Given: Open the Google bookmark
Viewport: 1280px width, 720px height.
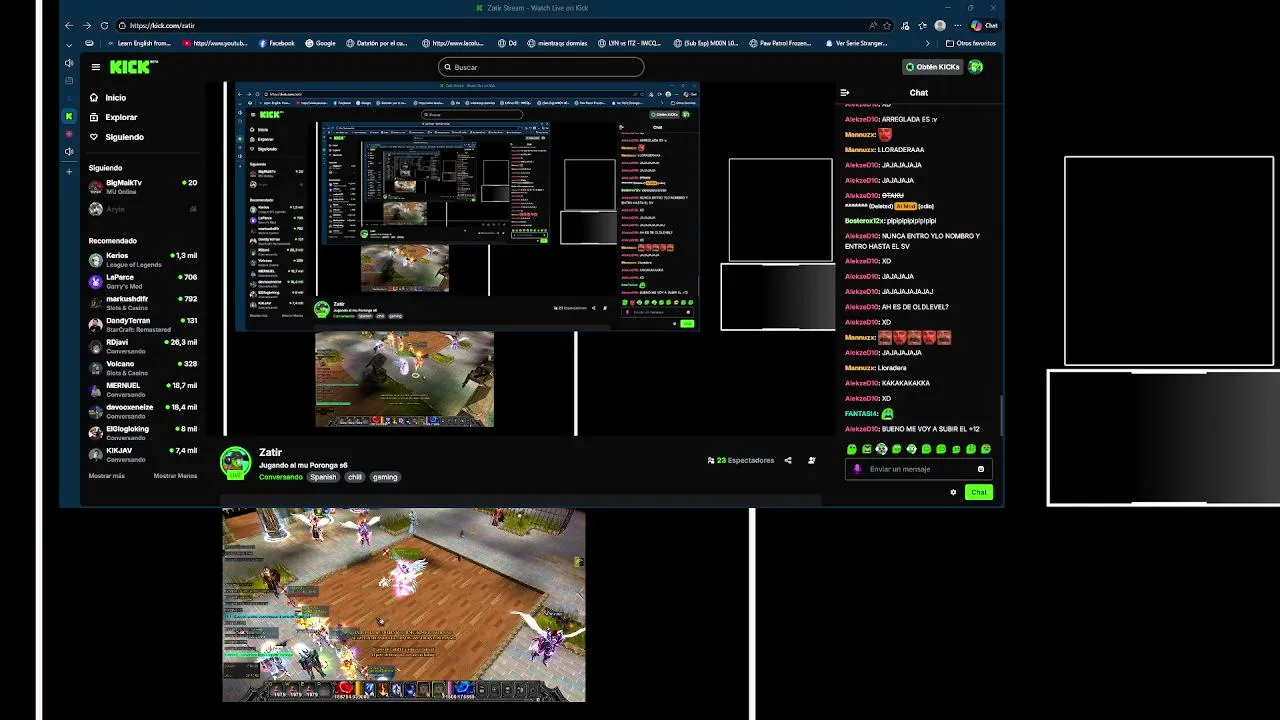Looking at the screenshot, I should pyautogui.click(x=321, y=44).
